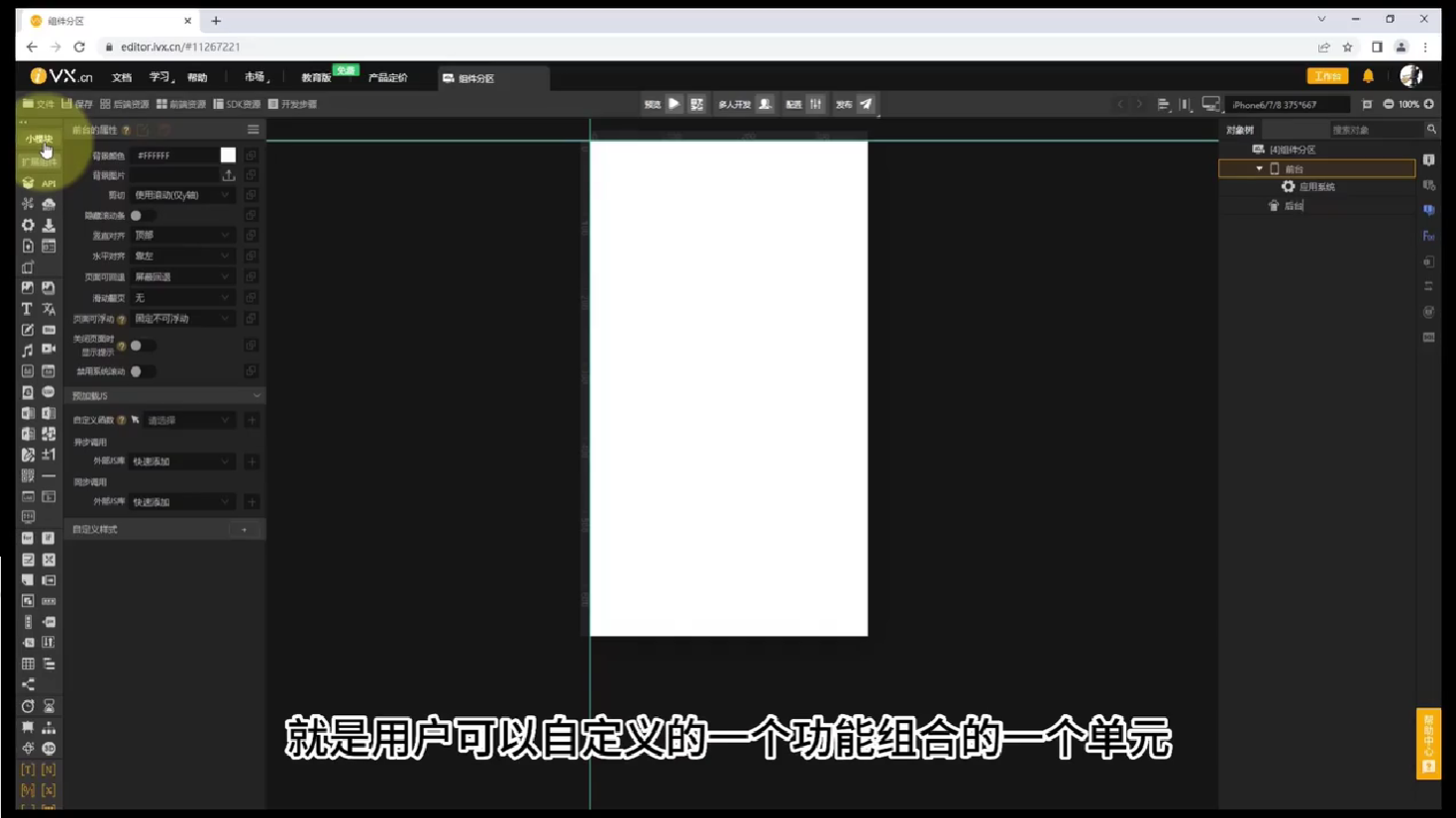Open page float dropdown showing 固定不可浮动
Viewport: 1456px width, 818px height.
183,319
